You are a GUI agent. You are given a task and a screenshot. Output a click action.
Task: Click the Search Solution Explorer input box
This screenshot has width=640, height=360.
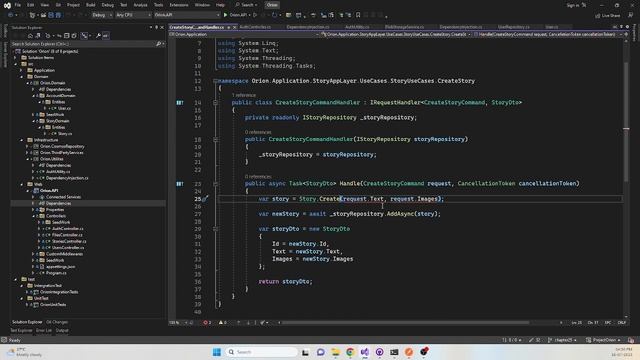[x=83, y=44]
